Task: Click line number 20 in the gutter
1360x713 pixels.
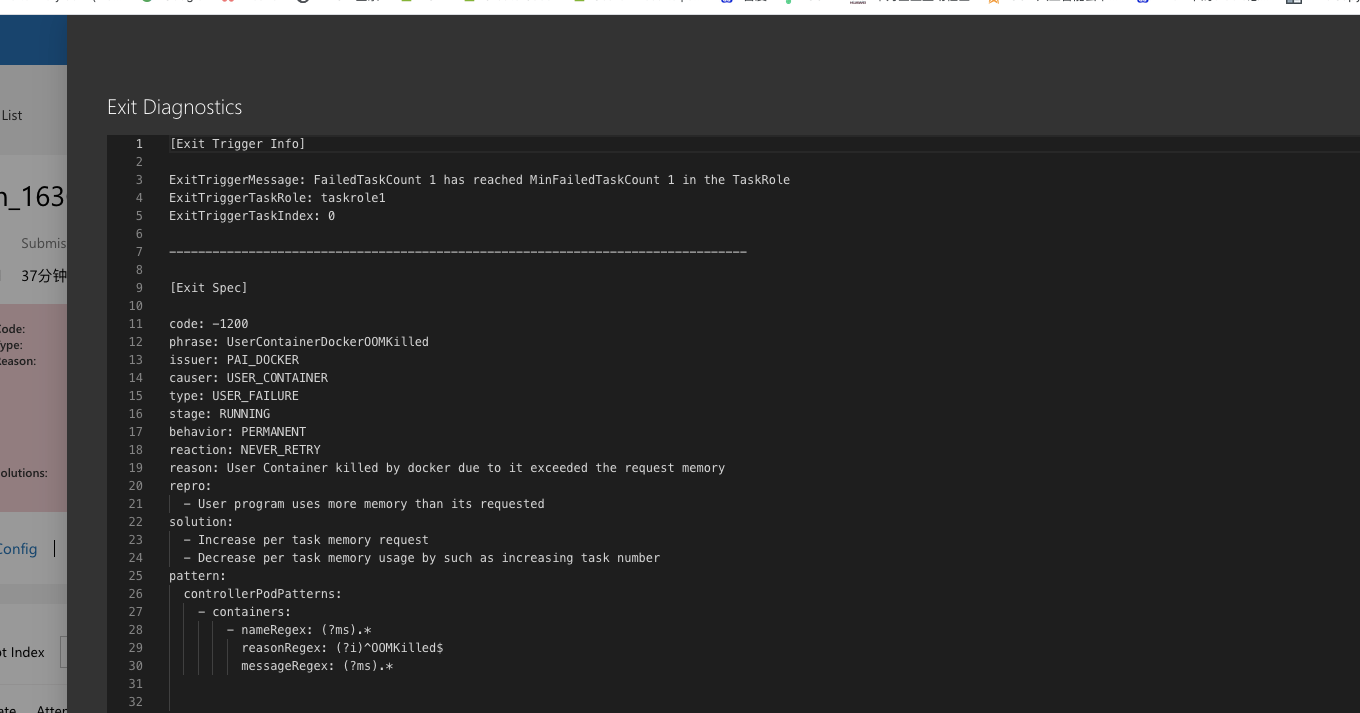Action: click(136, 486)
